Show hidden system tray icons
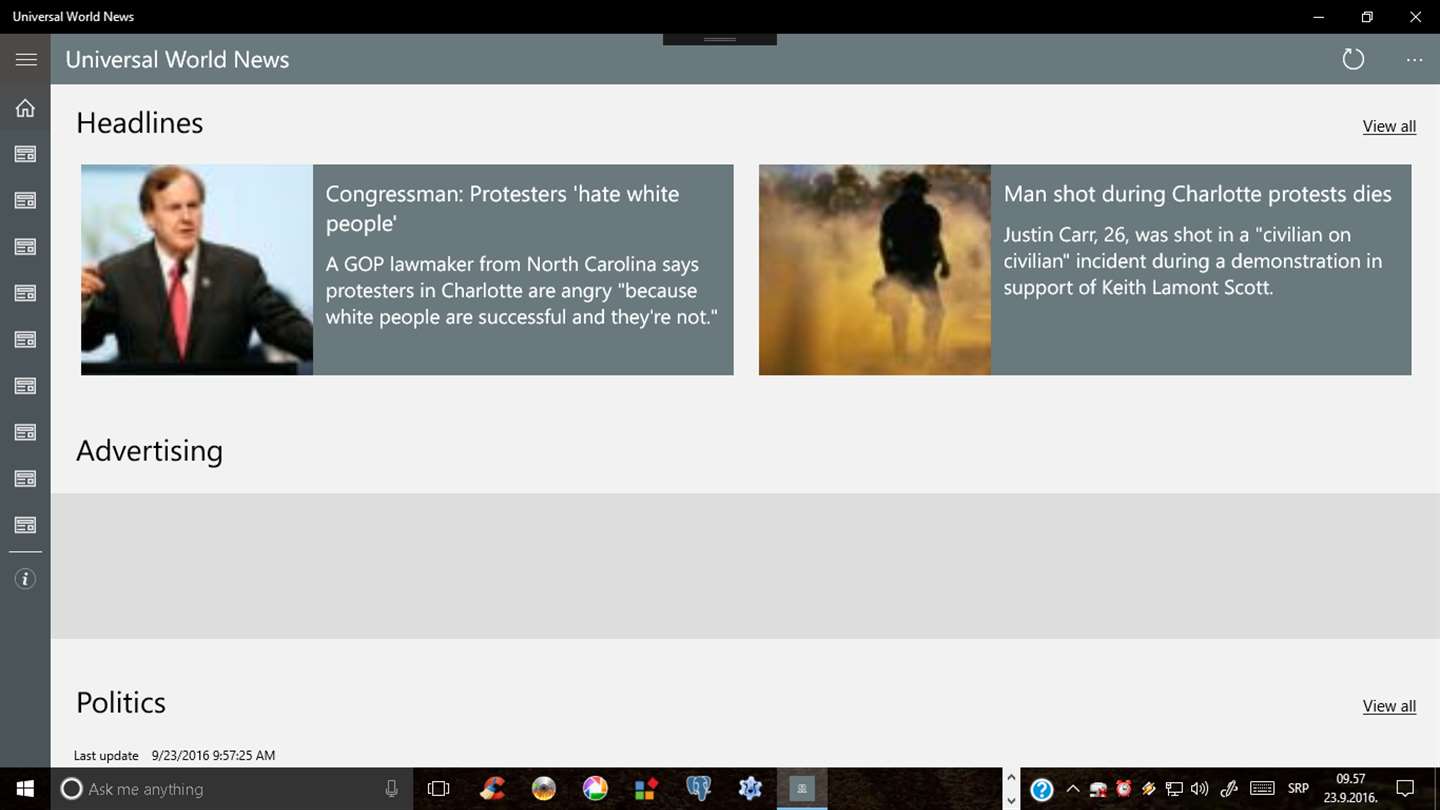 [1073, 789]
